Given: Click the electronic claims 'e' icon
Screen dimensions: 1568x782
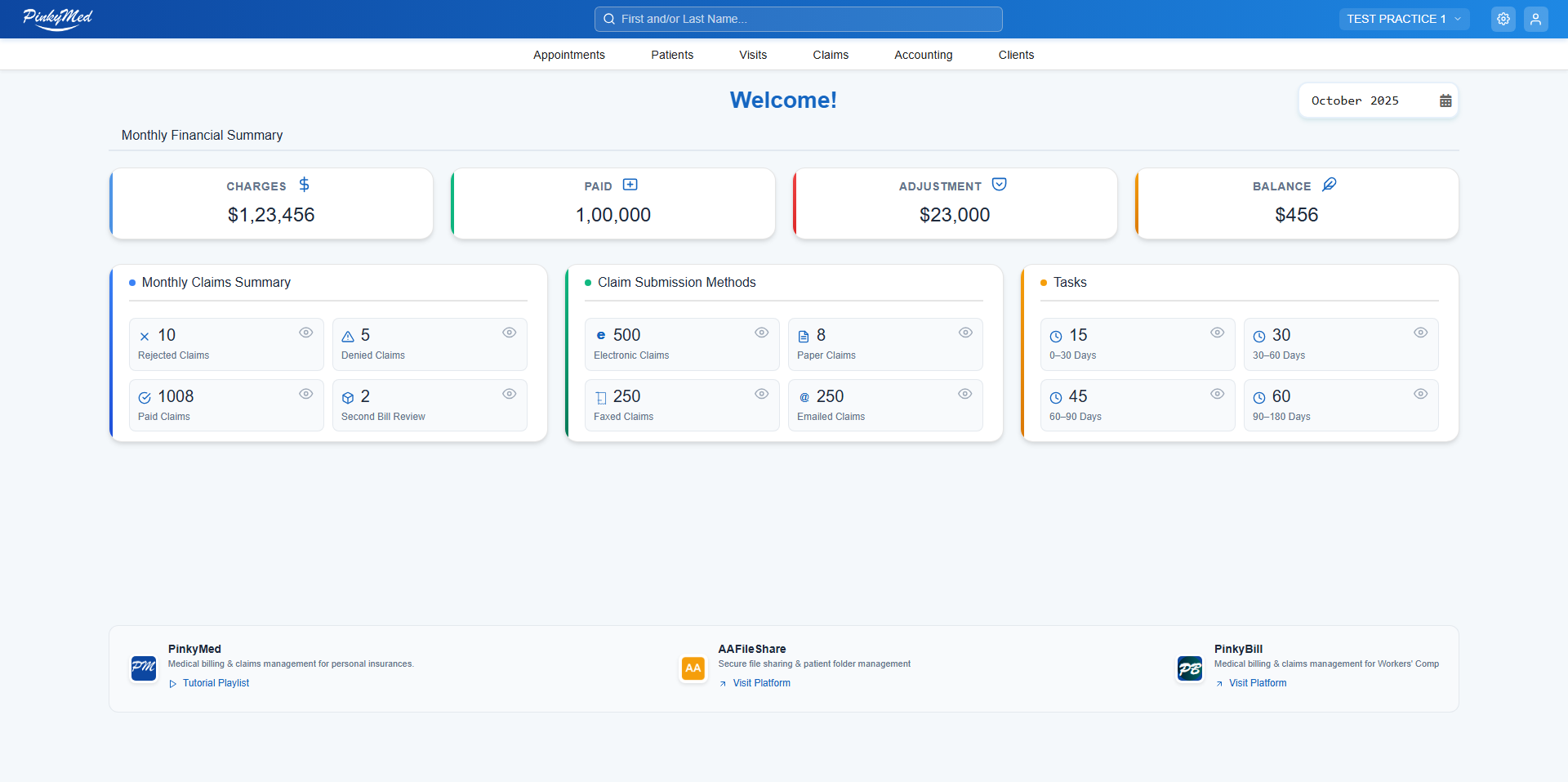Looking at the screenshot, I should [601, 335].
